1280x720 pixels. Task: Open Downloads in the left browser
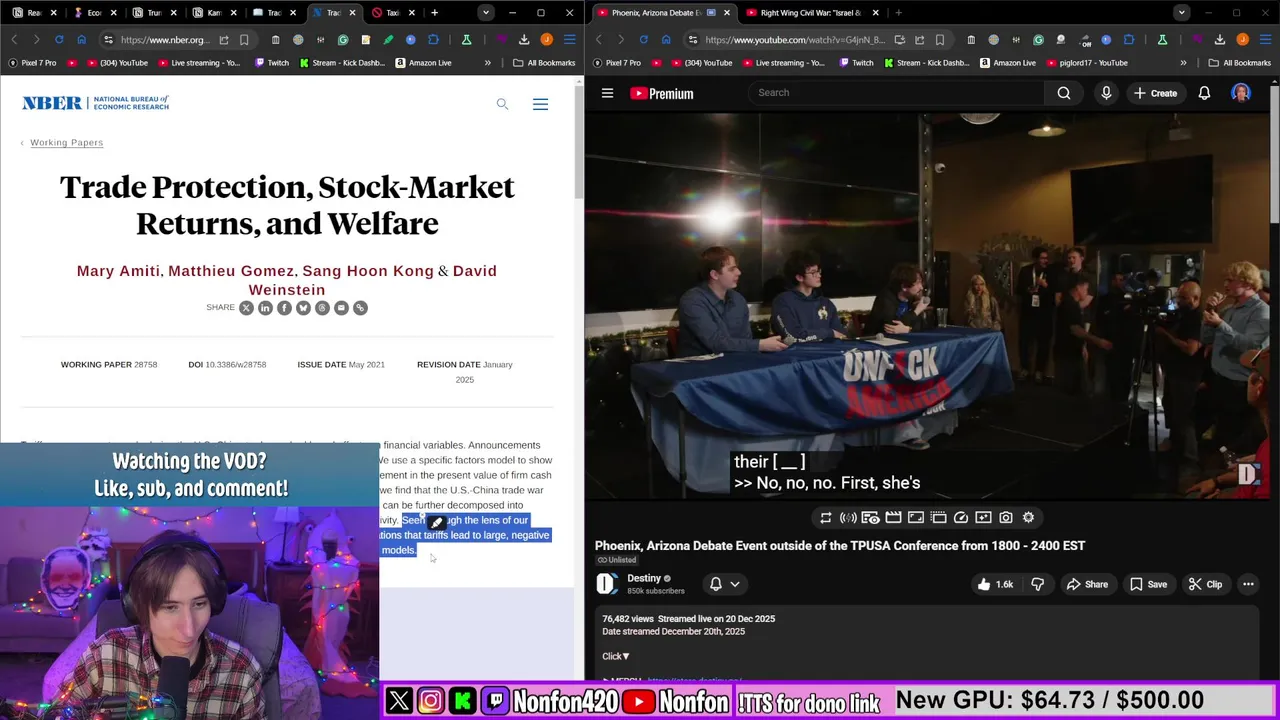(523, 40)
